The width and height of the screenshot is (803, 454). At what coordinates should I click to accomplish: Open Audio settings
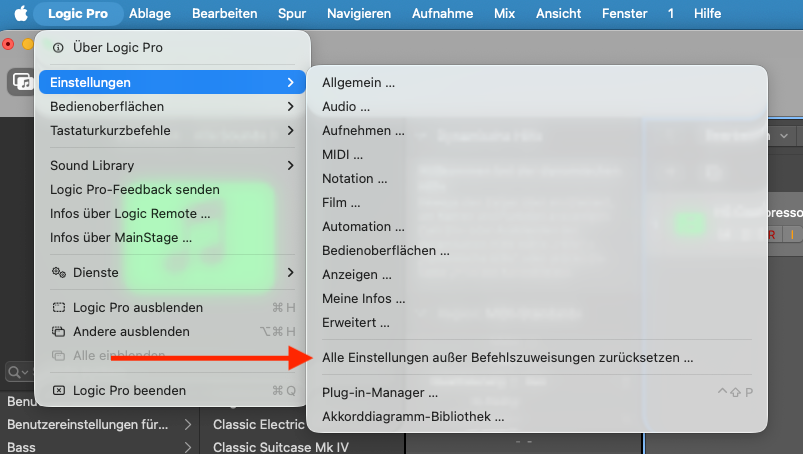click(537, 106)
